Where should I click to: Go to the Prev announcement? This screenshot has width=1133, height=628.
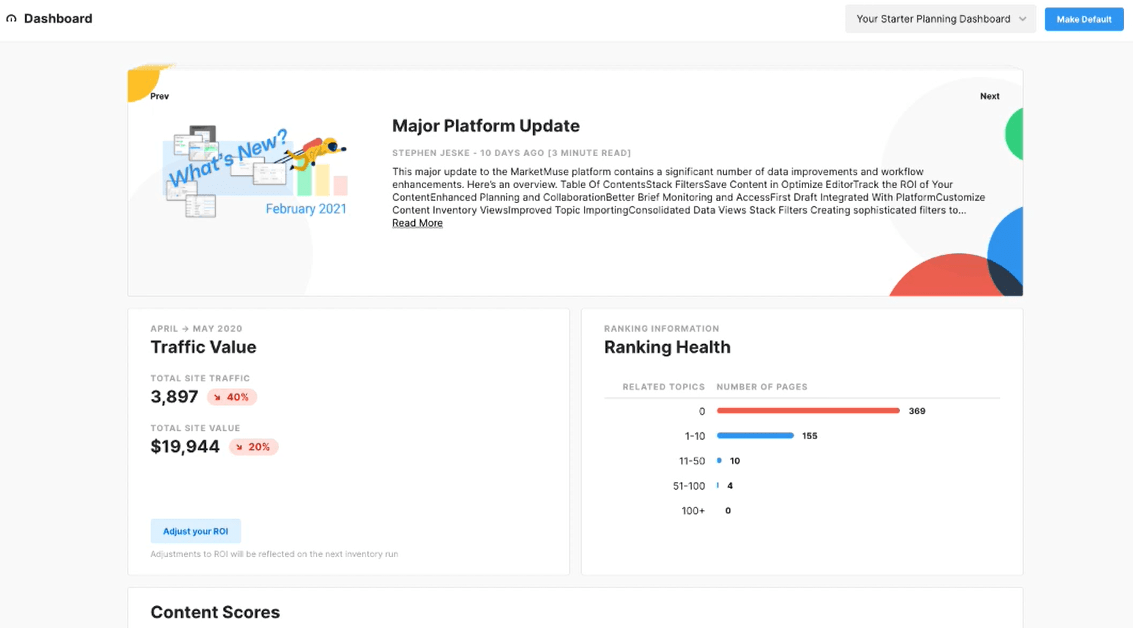coord(160,96)
